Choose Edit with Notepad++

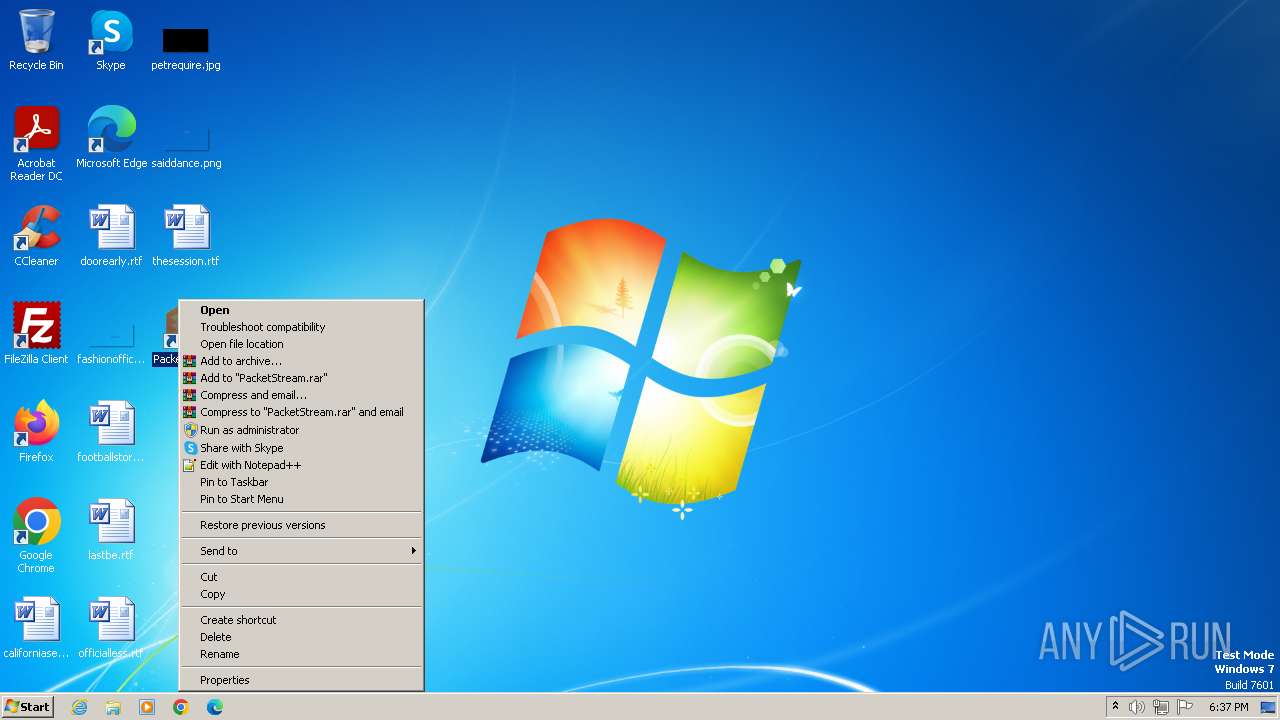pos(301,465)
